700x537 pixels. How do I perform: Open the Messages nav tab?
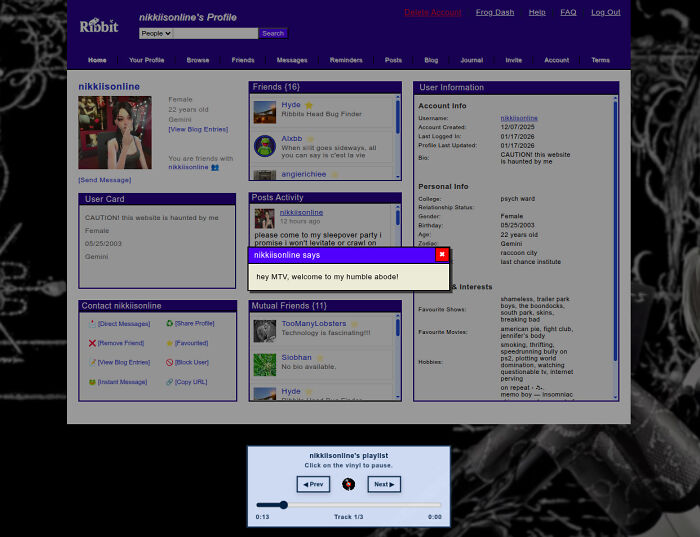[292, 60]
